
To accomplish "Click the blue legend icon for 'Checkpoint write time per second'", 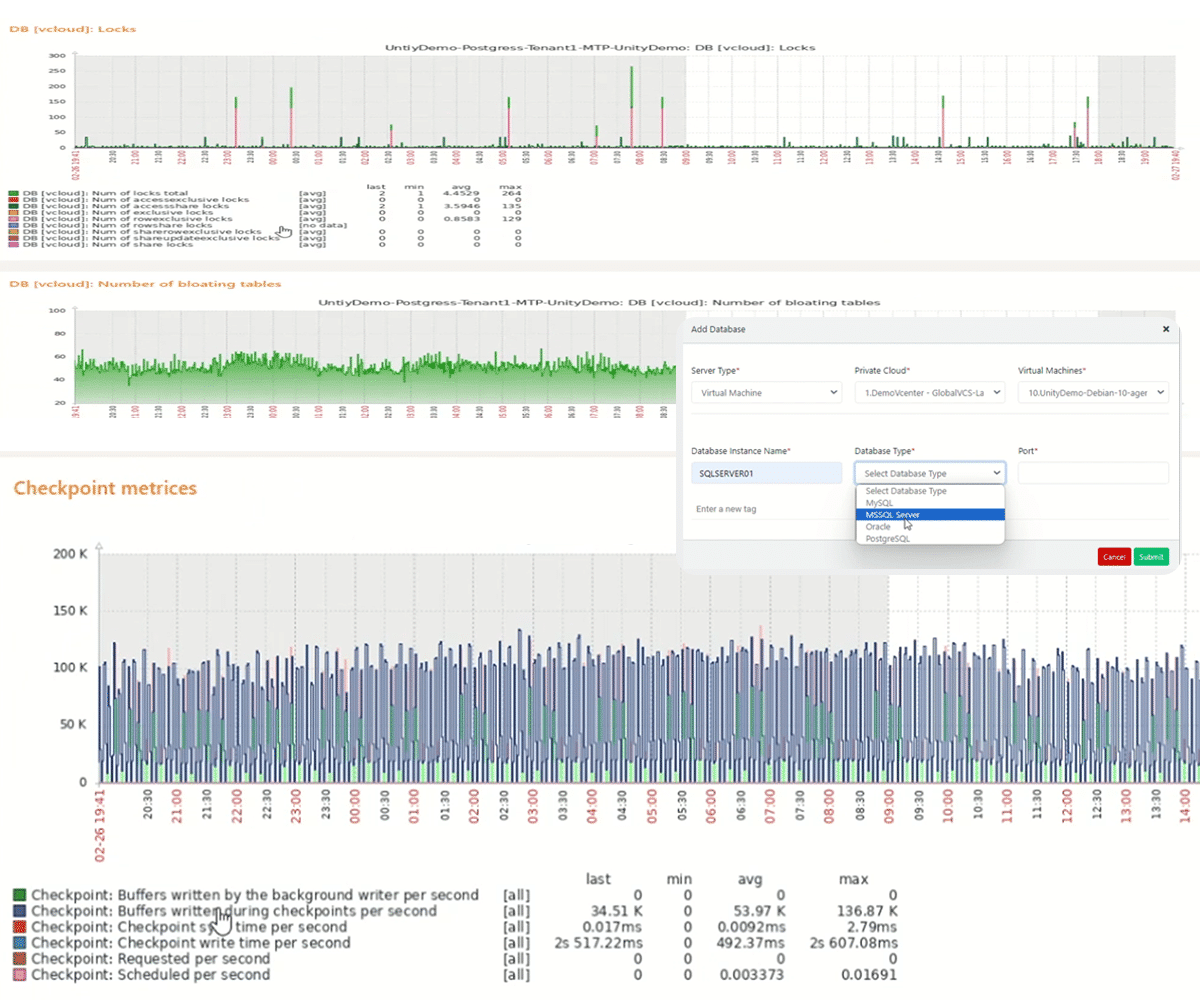I will click(20, 943).
